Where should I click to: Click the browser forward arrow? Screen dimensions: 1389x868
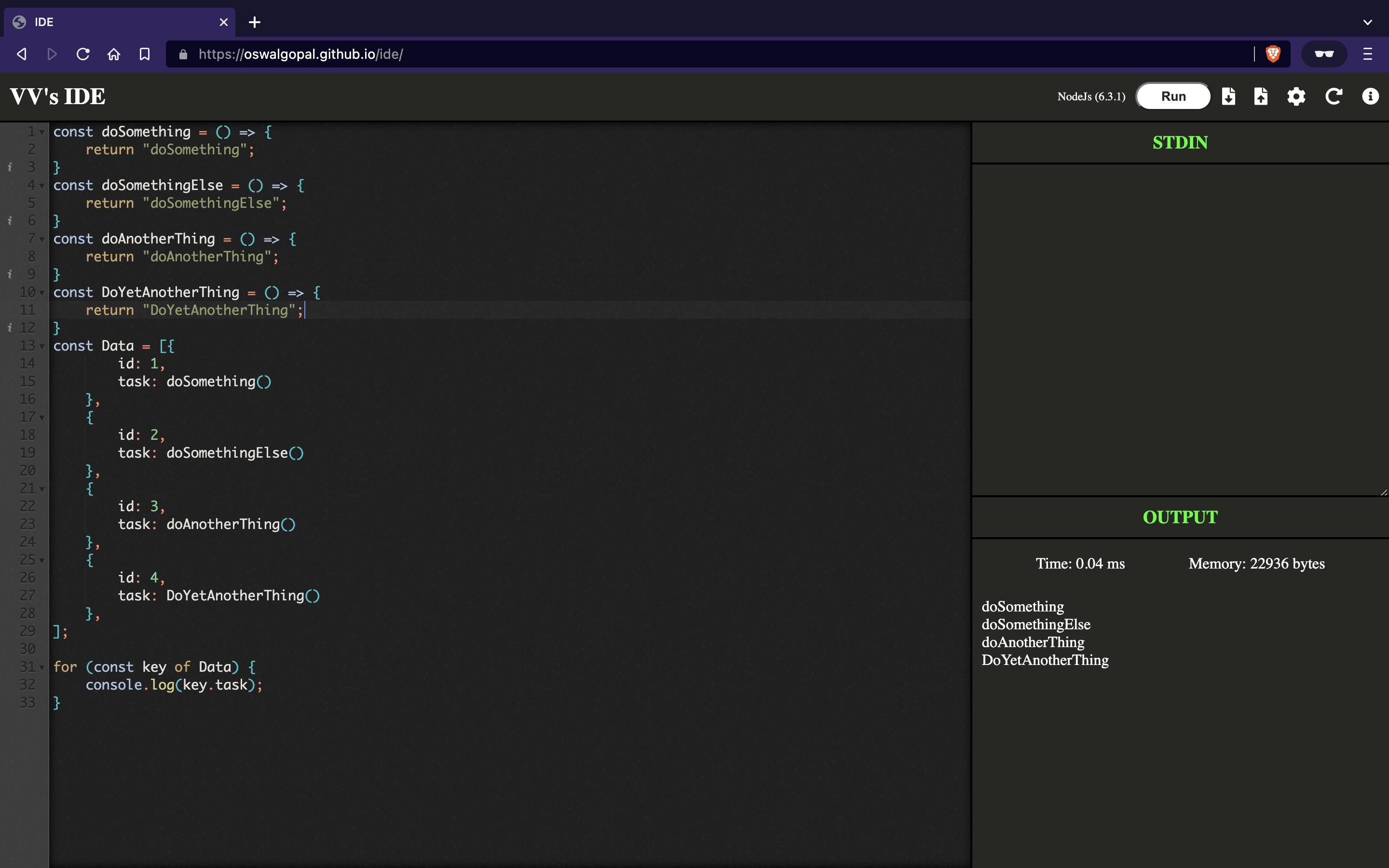coord(52,54)
